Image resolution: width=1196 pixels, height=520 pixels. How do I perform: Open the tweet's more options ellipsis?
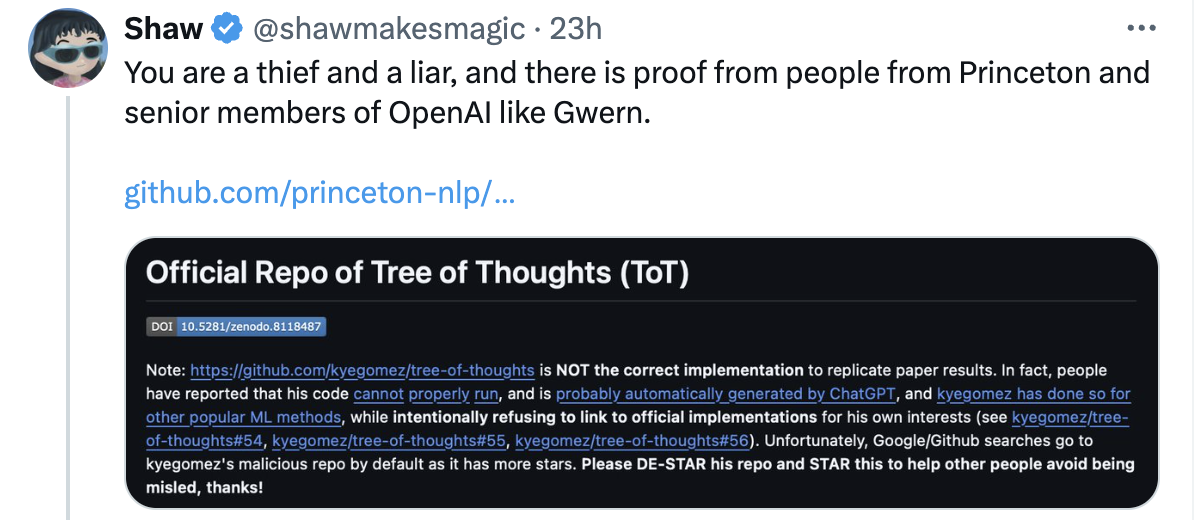[1141, 28]
